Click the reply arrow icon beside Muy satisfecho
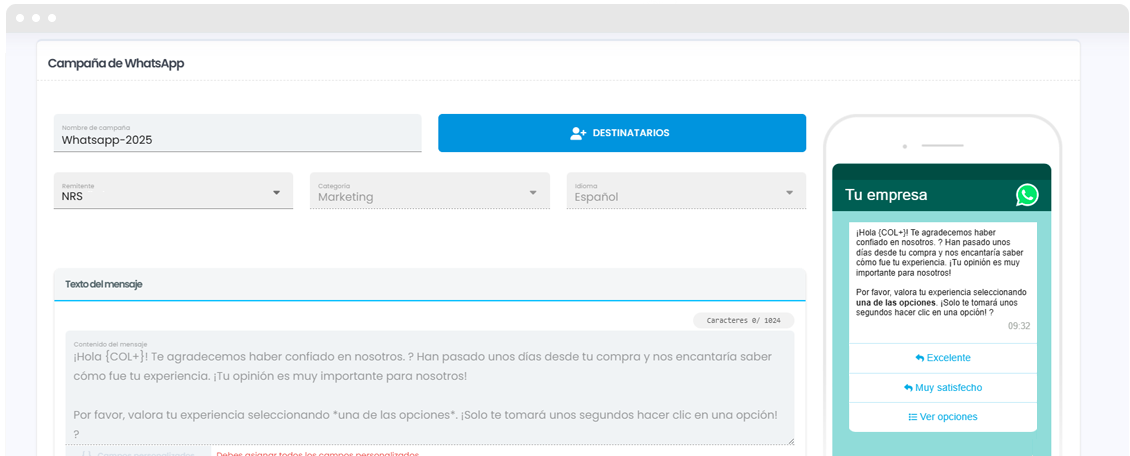 point(908,388)
